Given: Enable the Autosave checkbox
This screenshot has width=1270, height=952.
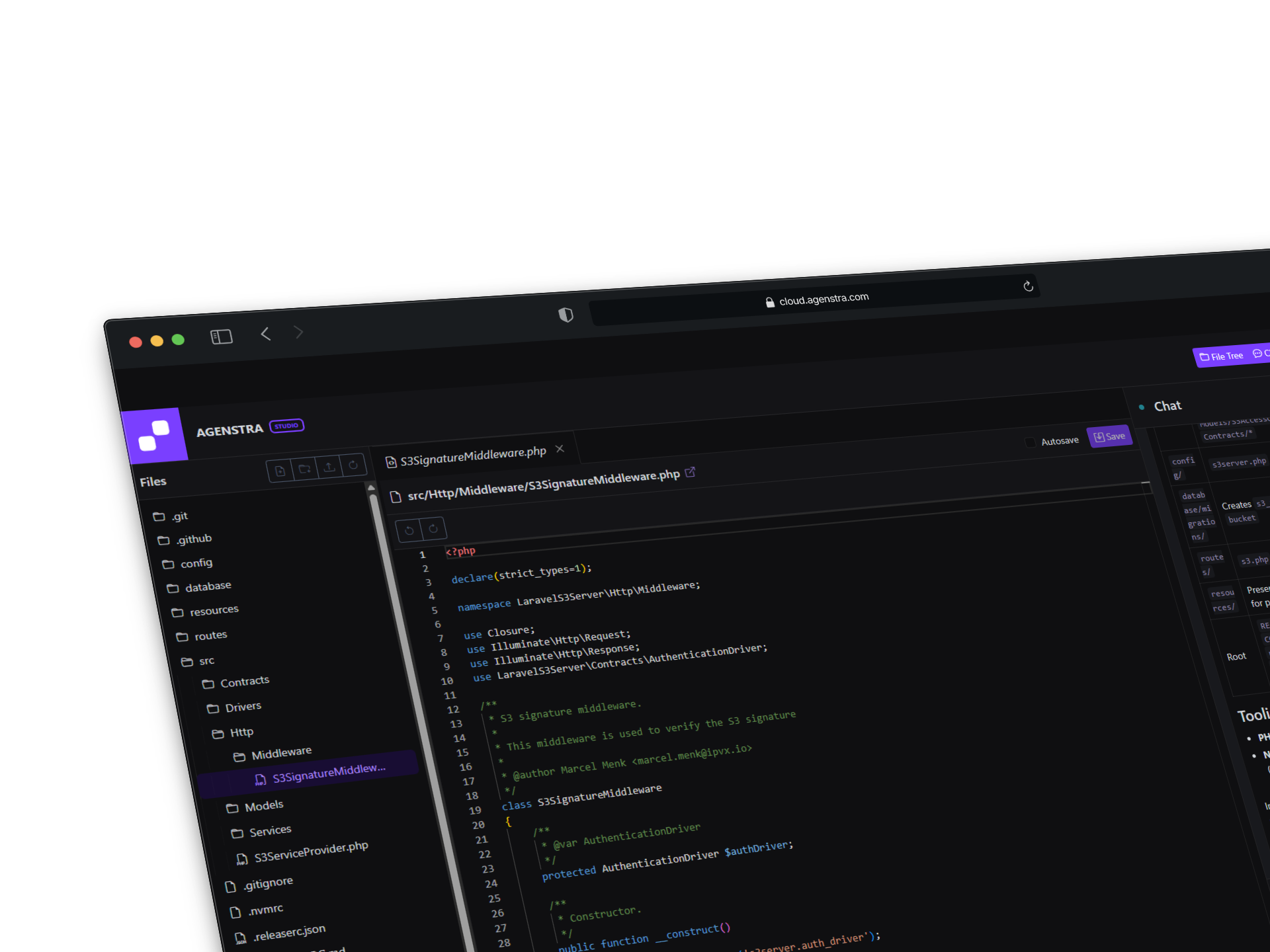Looking at the screenshot, I should [x=1030, y=442].
